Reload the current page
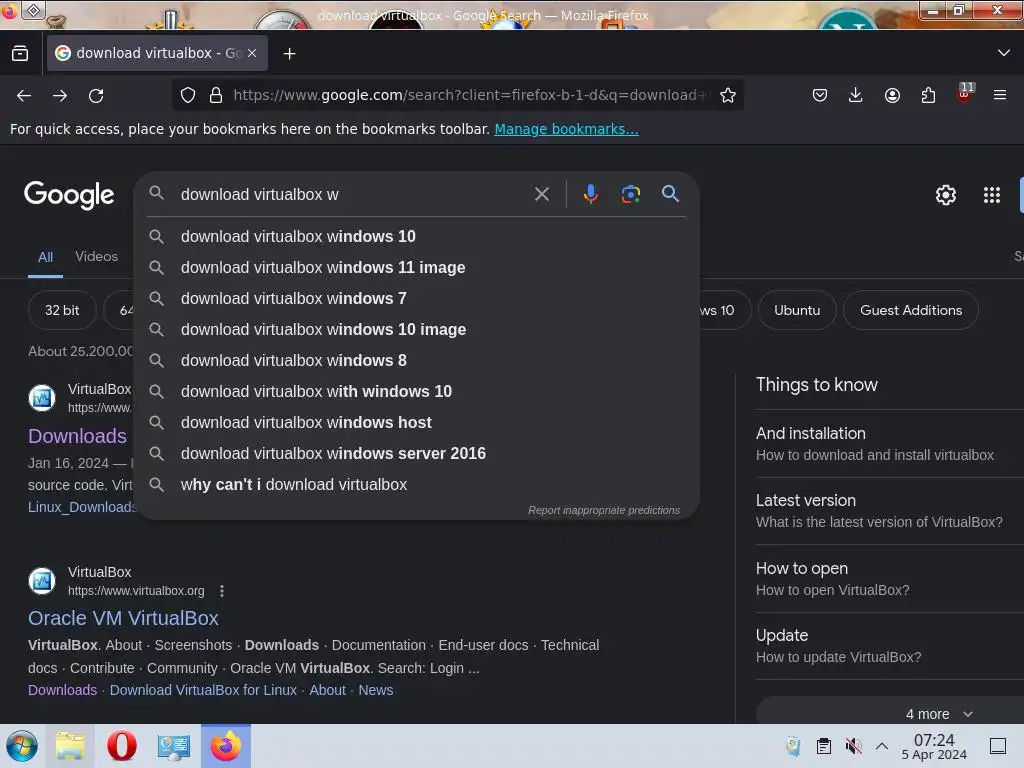The height and width of the screenshot is (768, 1024). coord(96,95)
